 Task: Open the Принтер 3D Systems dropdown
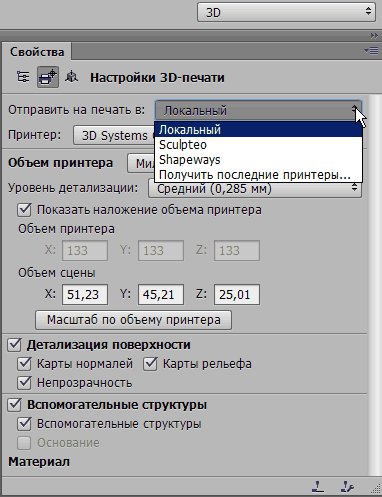114,135
